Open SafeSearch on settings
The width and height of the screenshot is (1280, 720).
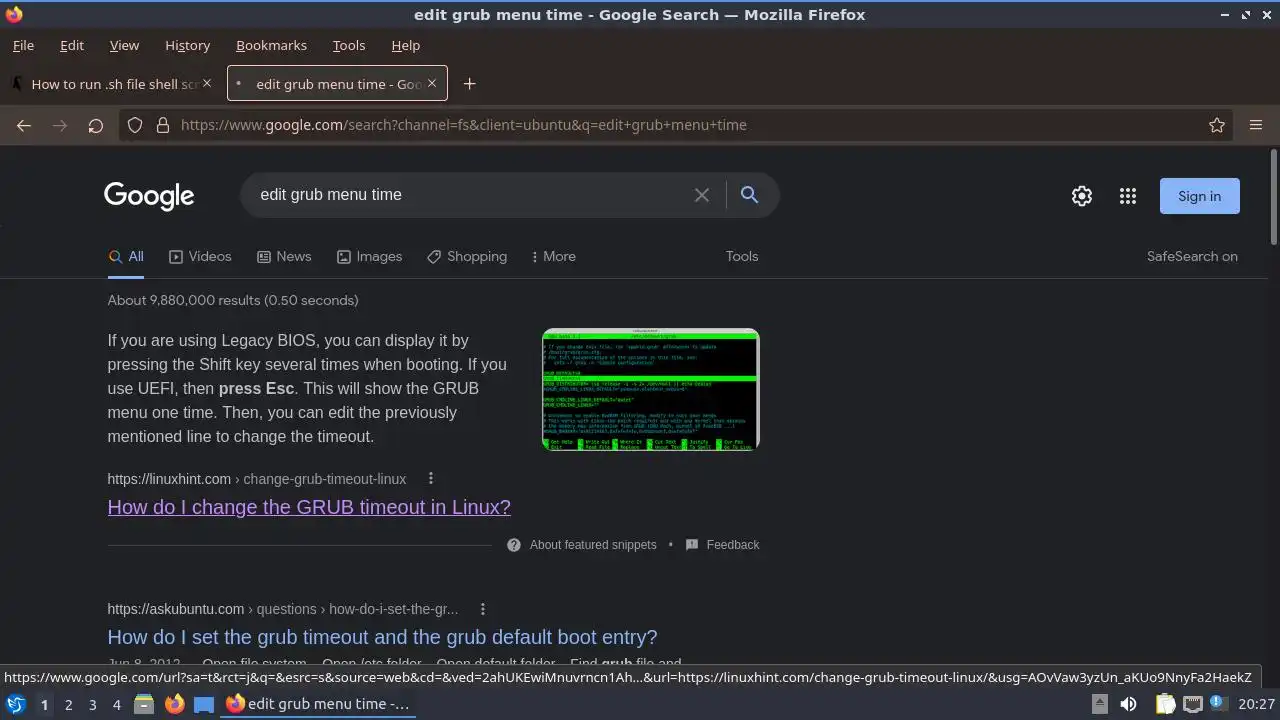[1192, 256]
